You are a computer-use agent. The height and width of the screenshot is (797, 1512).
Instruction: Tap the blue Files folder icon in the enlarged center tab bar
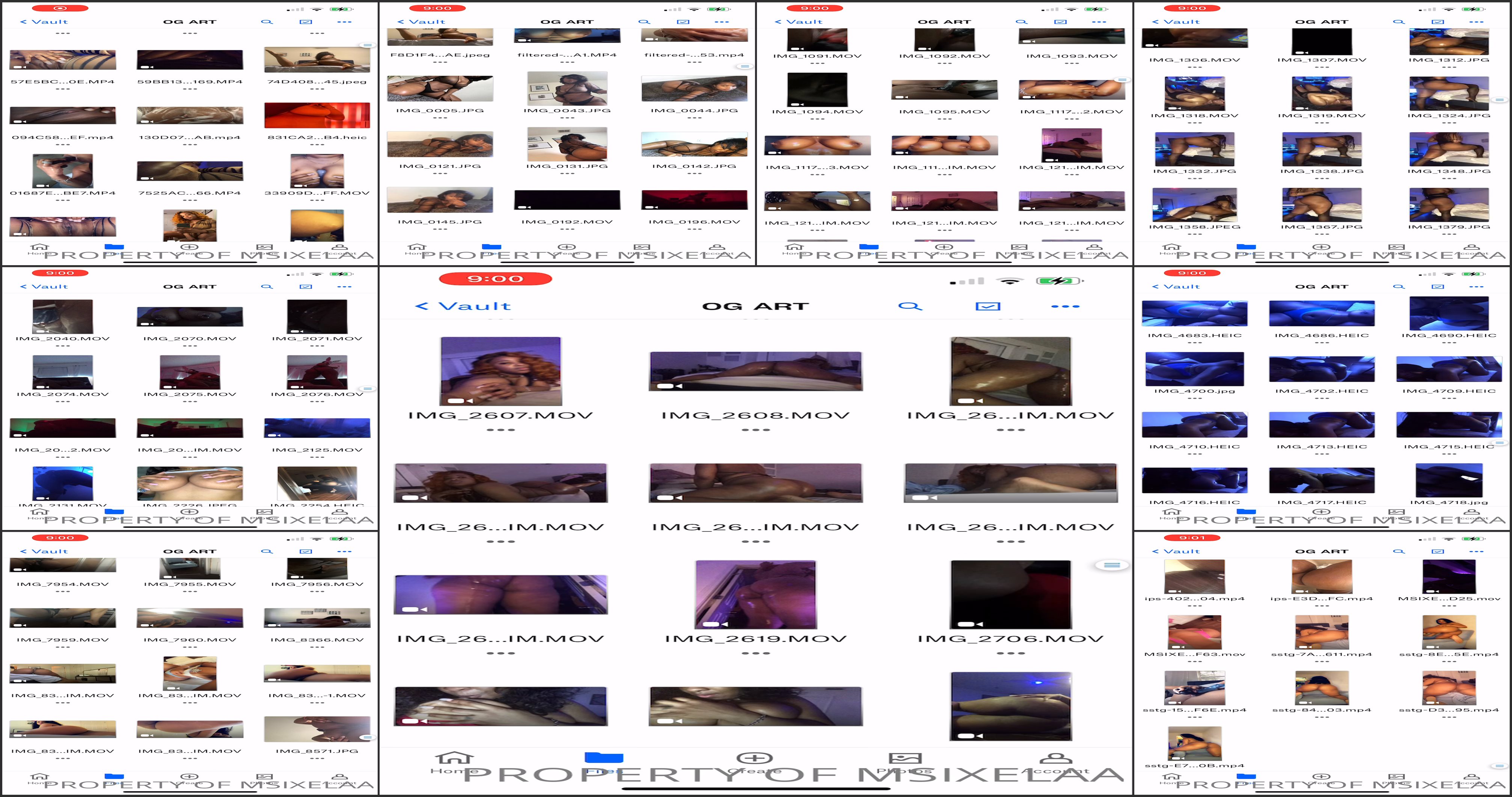[604, 758]
